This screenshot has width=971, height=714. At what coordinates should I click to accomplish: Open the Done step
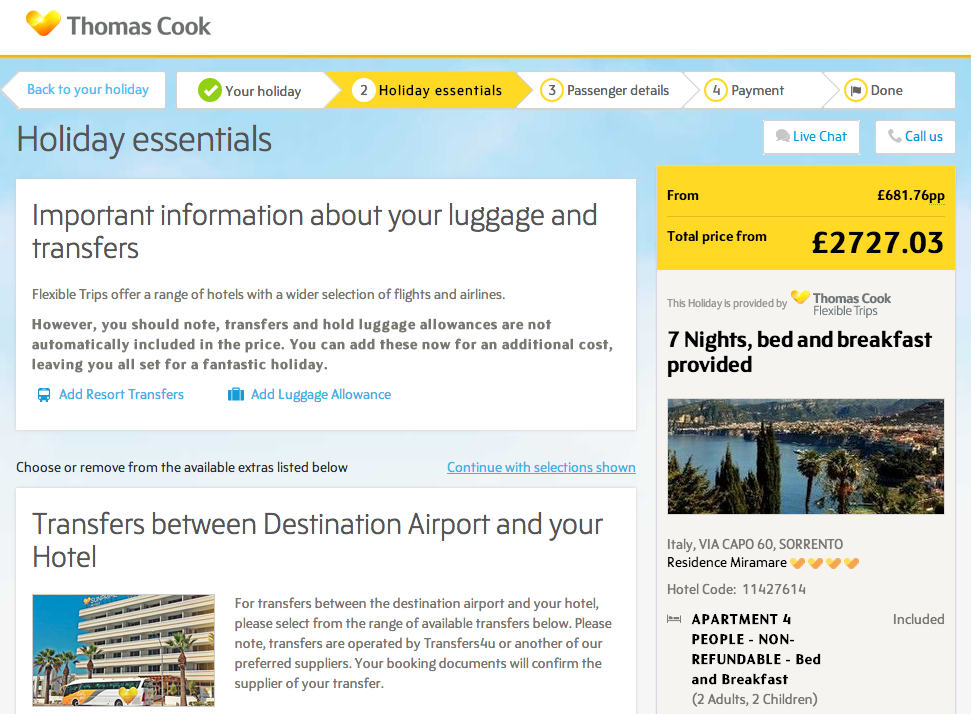click(890, 90)
